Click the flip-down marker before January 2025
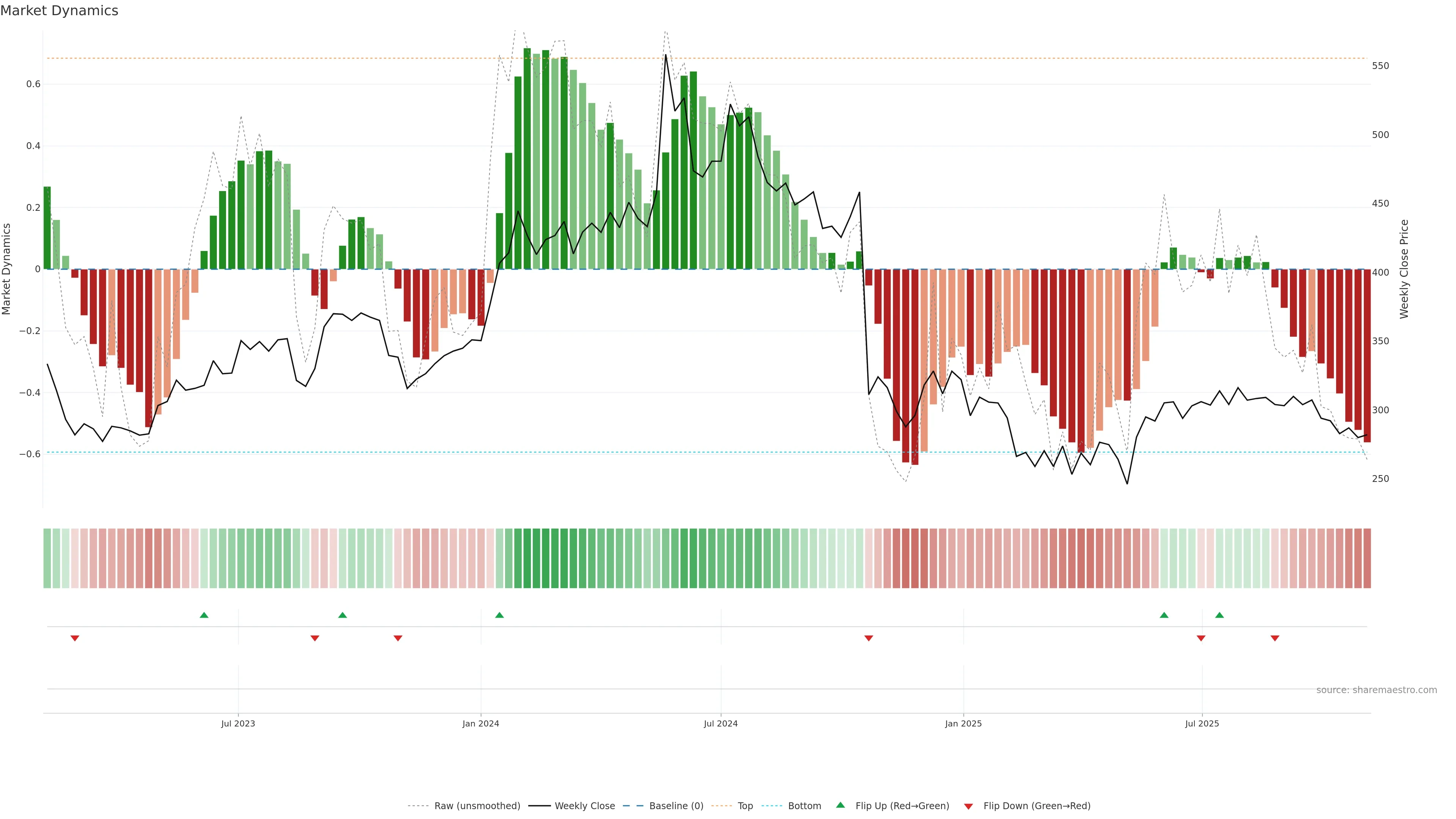The image size is (1456, 819). [x=869, y=638]
